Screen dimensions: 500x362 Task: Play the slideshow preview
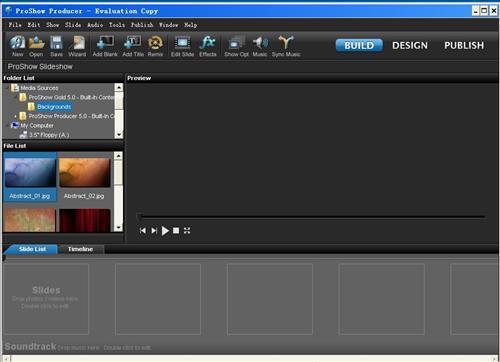(165, 231)
